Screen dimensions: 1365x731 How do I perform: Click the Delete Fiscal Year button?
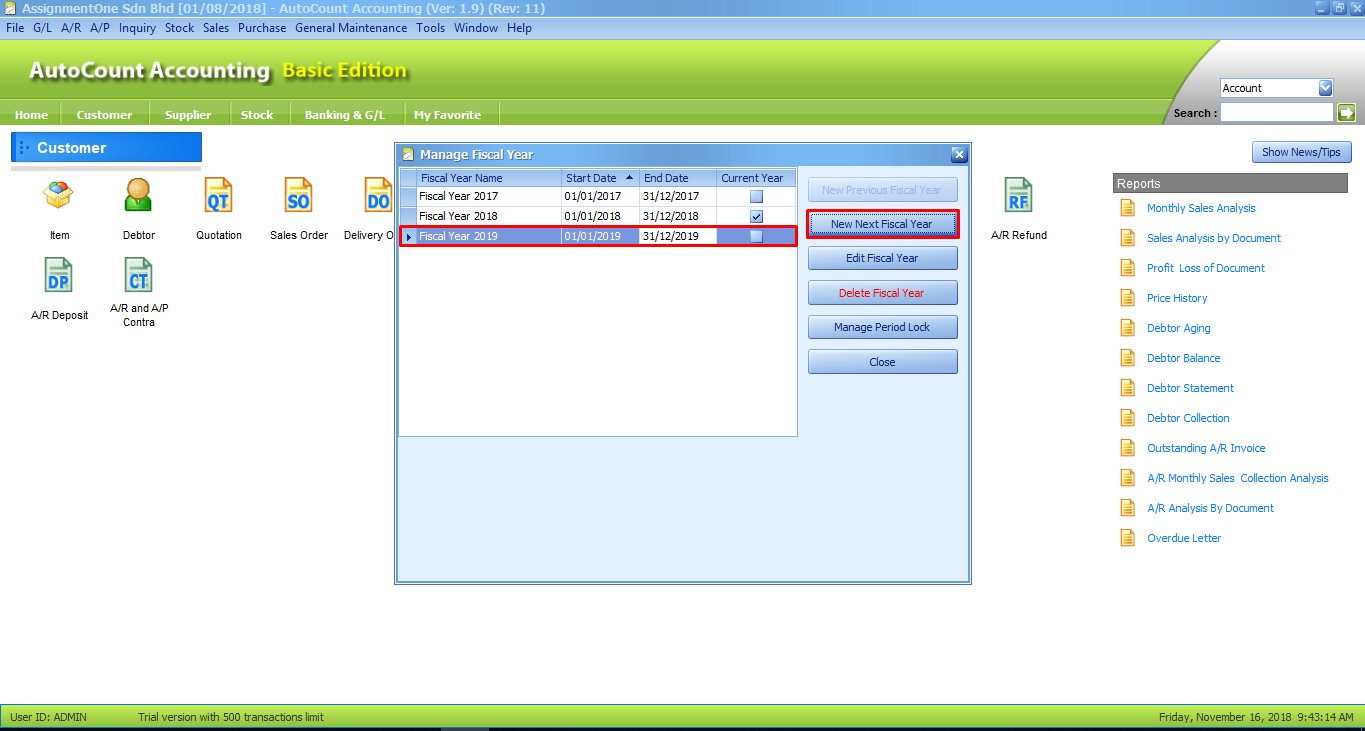pos(882,293)
